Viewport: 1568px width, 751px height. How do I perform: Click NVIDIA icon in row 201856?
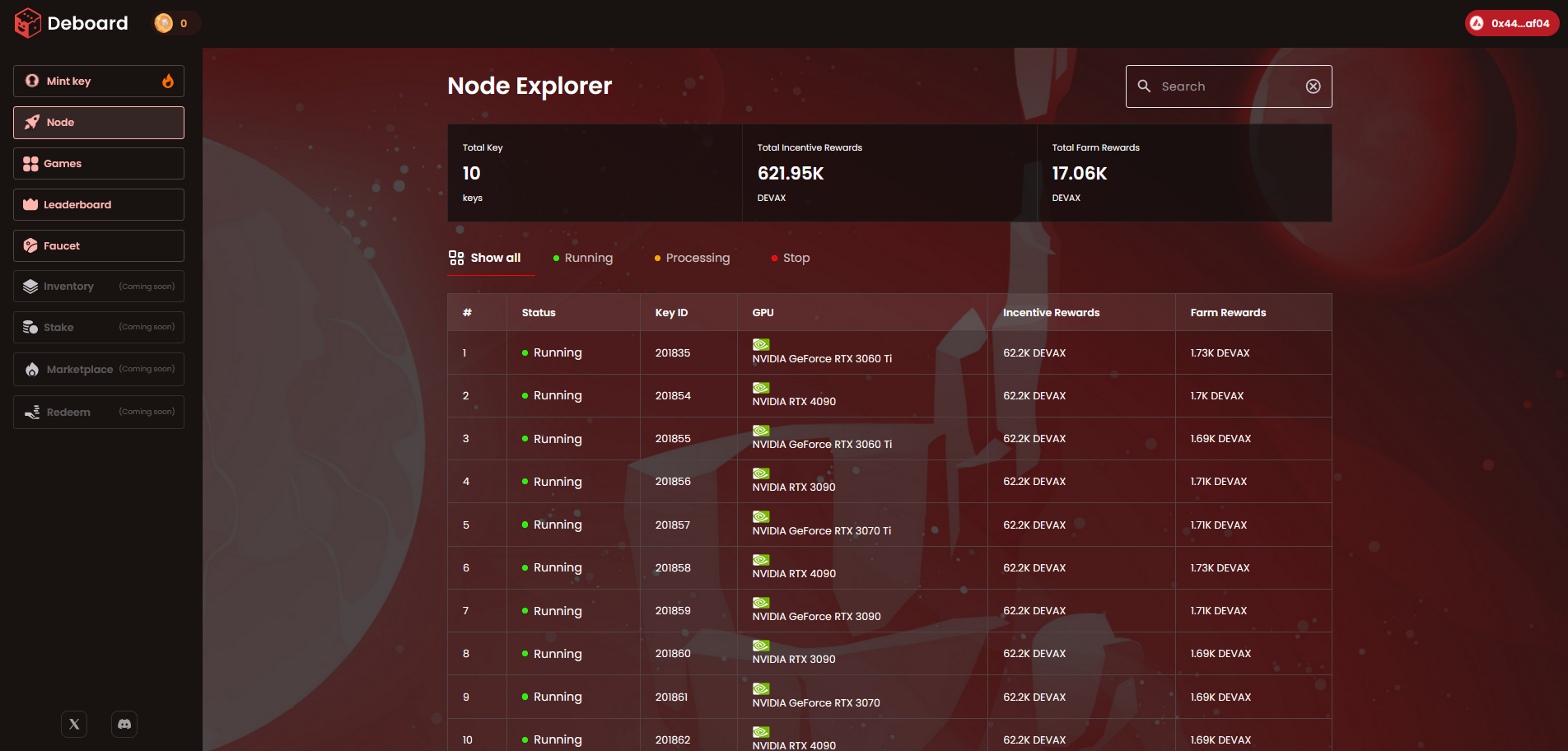[761, 473]
